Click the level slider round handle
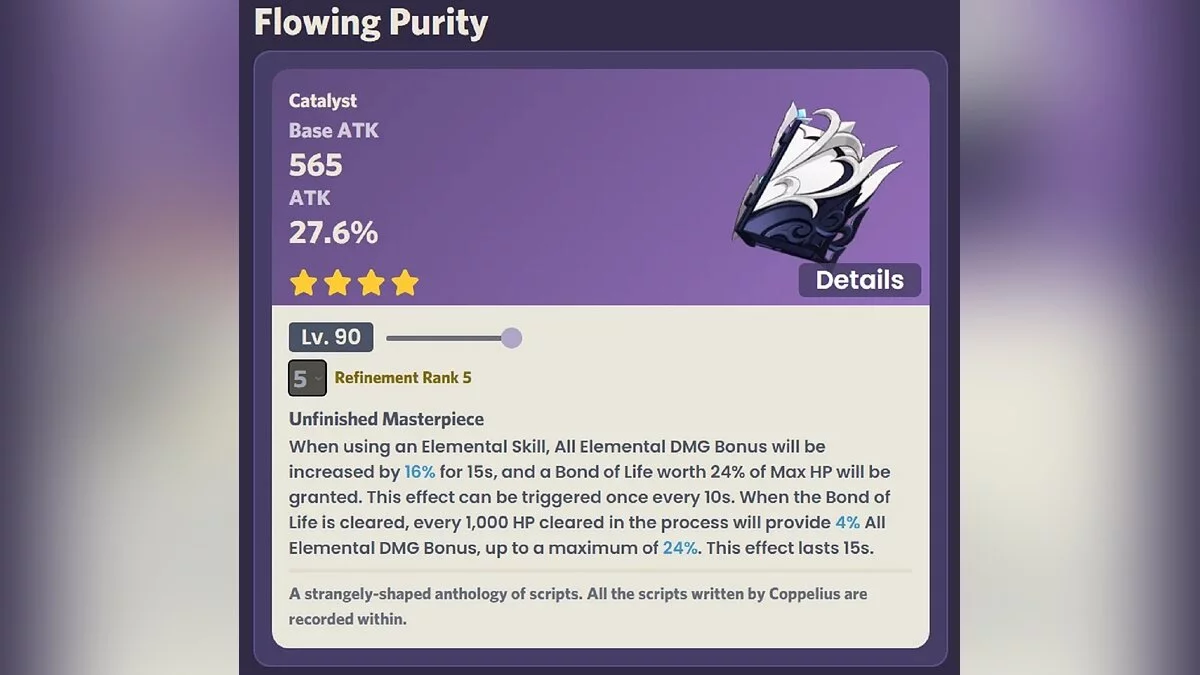 [511, 338]
